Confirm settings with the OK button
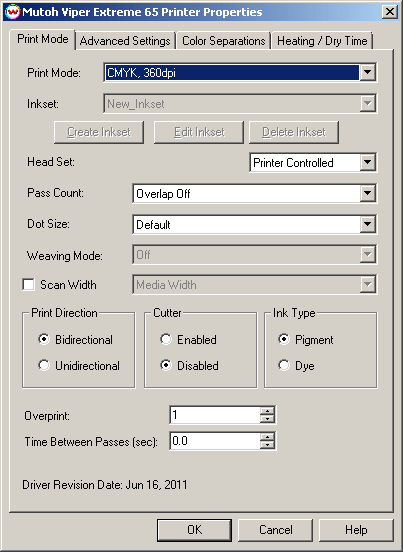Viewport: 403px width, 552px height. point(194,530)
